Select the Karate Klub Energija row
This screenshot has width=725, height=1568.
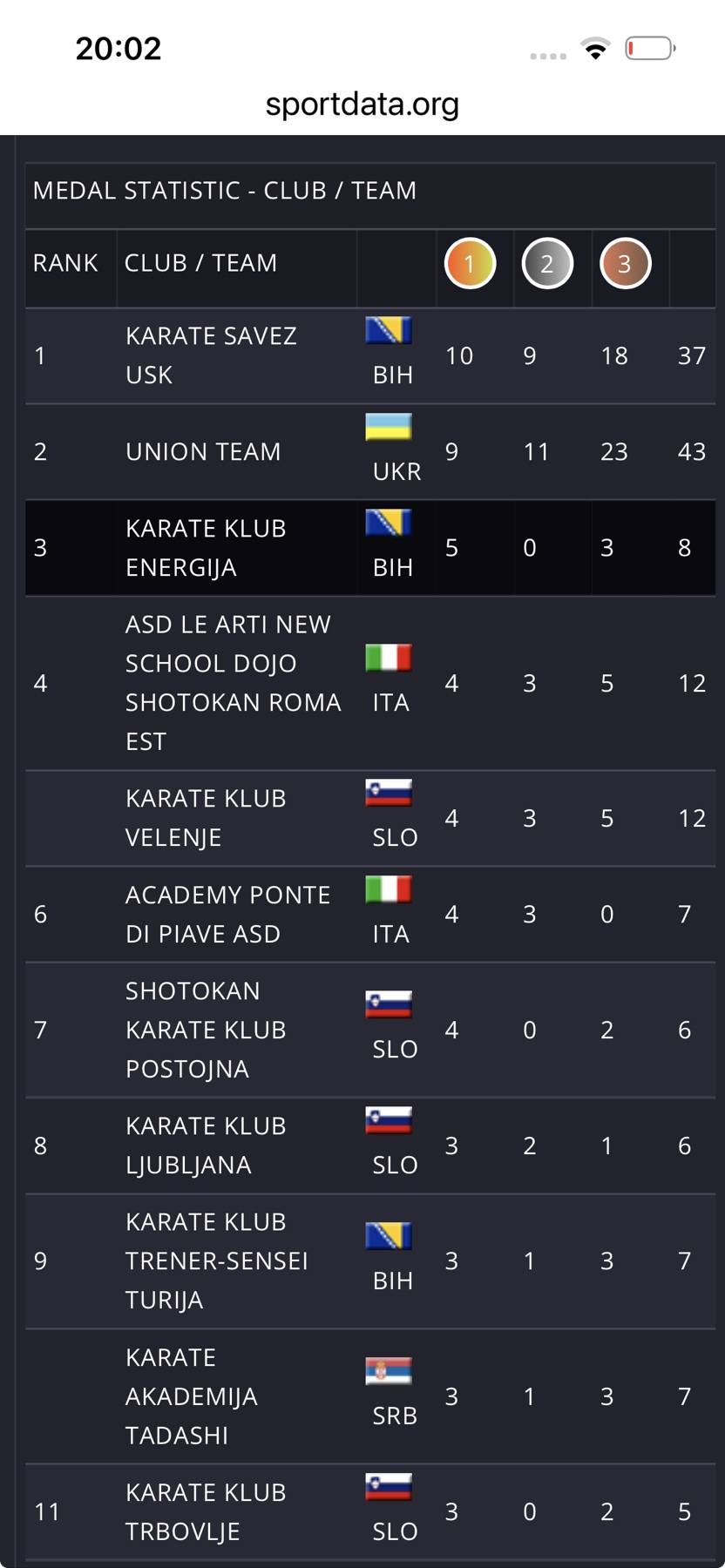[206, 548]
